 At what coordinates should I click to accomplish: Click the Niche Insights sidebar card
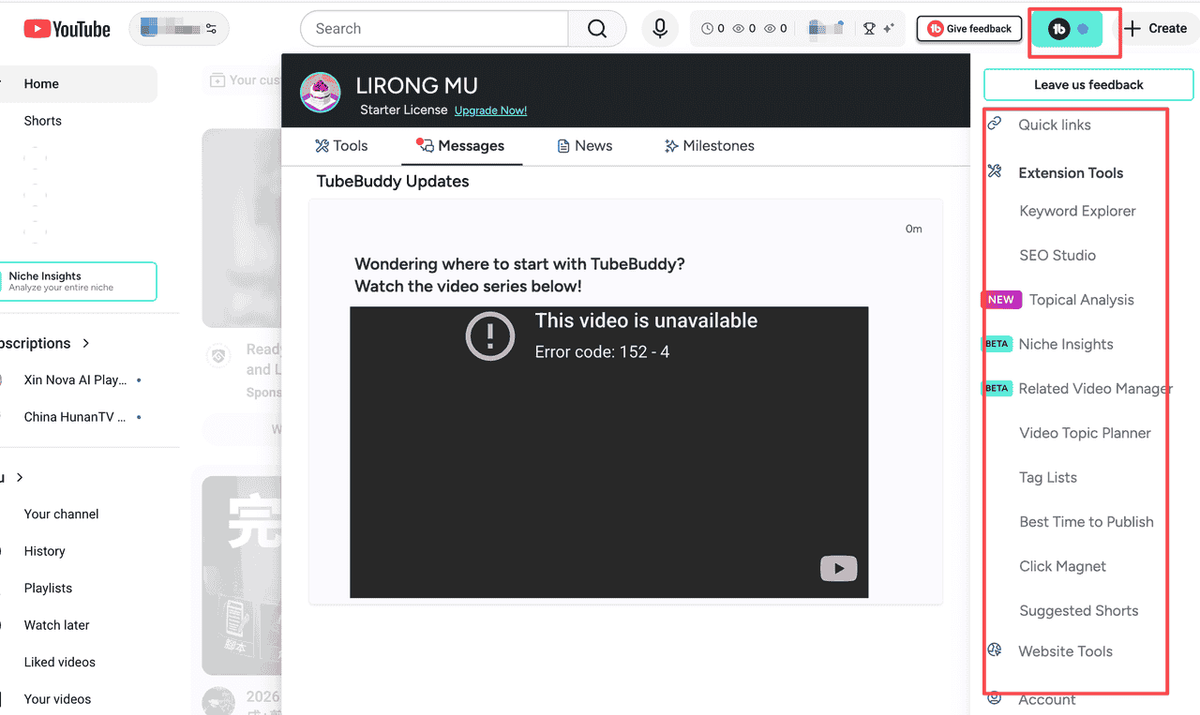[x=78, y=281]
